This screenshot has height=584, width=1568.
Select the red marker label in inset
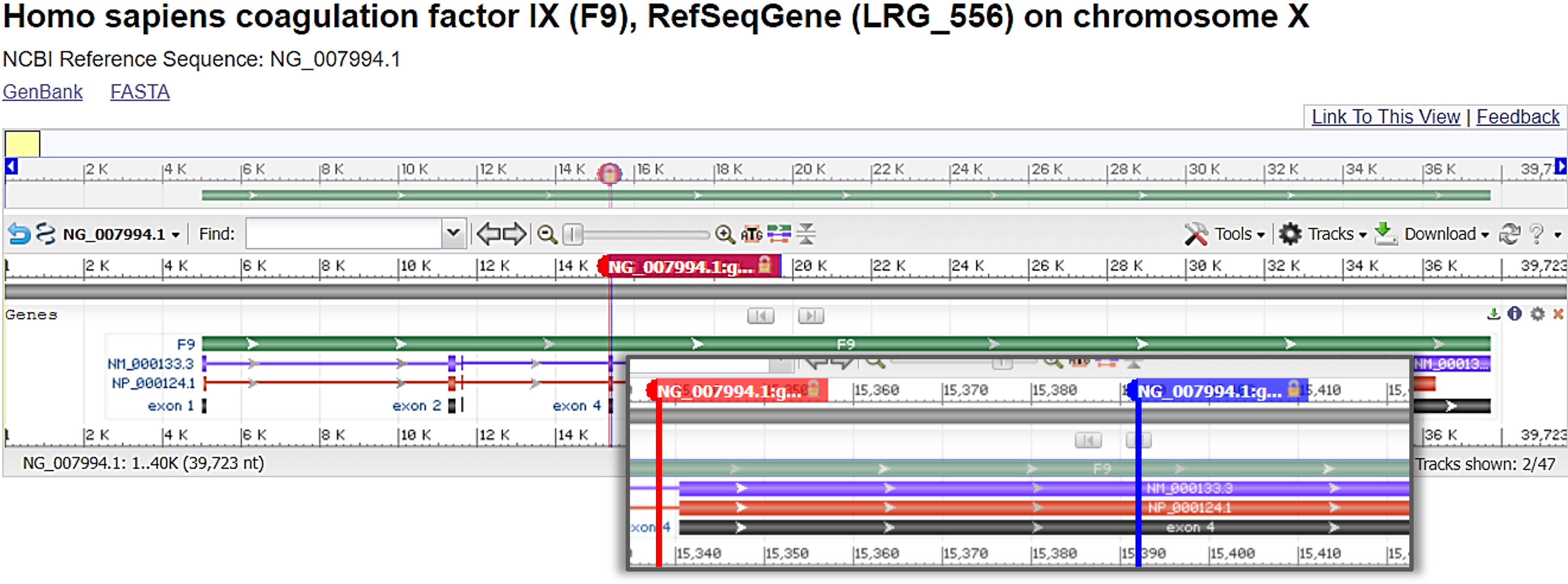pos(737,390)
